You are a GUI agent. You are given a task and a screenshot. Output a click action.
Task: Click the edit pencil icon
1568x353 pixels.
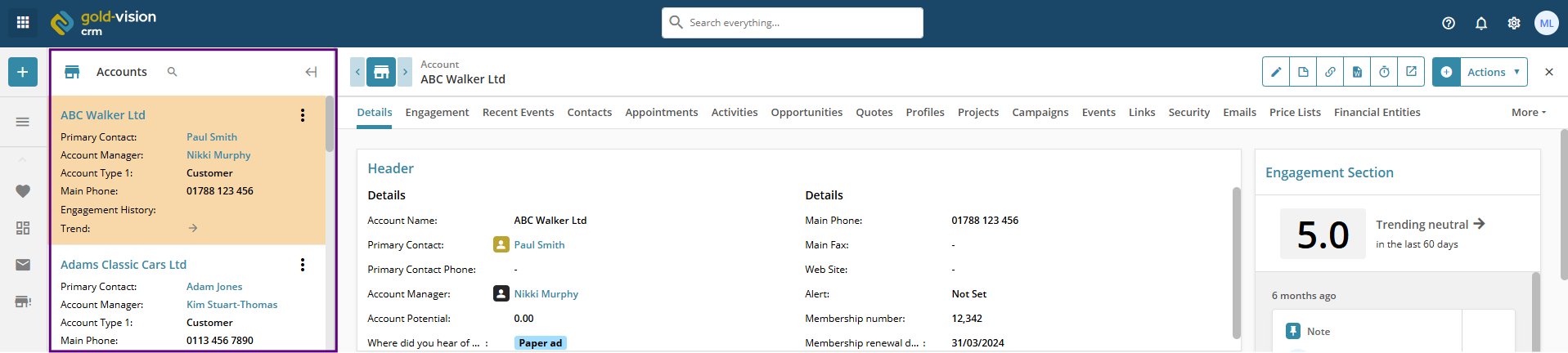(1276, 72)
